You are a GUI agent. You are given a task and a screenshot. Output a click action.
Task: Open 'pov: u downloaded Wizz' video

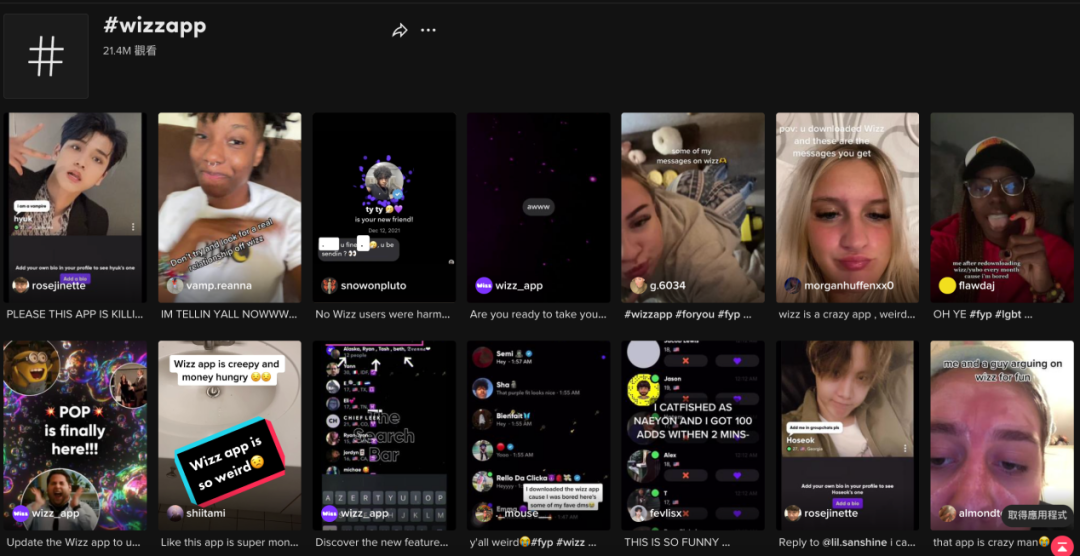pyautogui.click(x=847, y=207)
